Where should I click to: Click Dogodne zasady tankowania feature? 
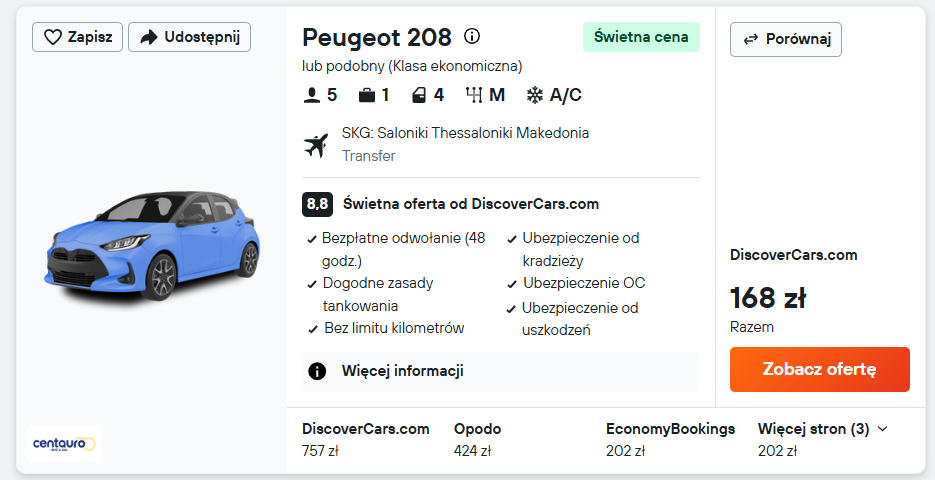click(378, 294)
